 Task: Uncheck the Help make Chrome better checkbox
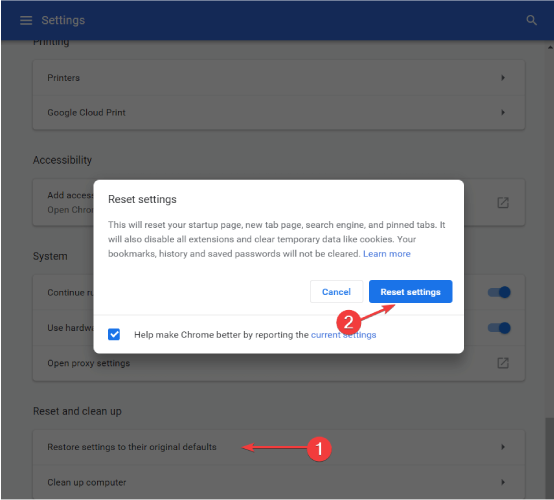click(114, 334)
